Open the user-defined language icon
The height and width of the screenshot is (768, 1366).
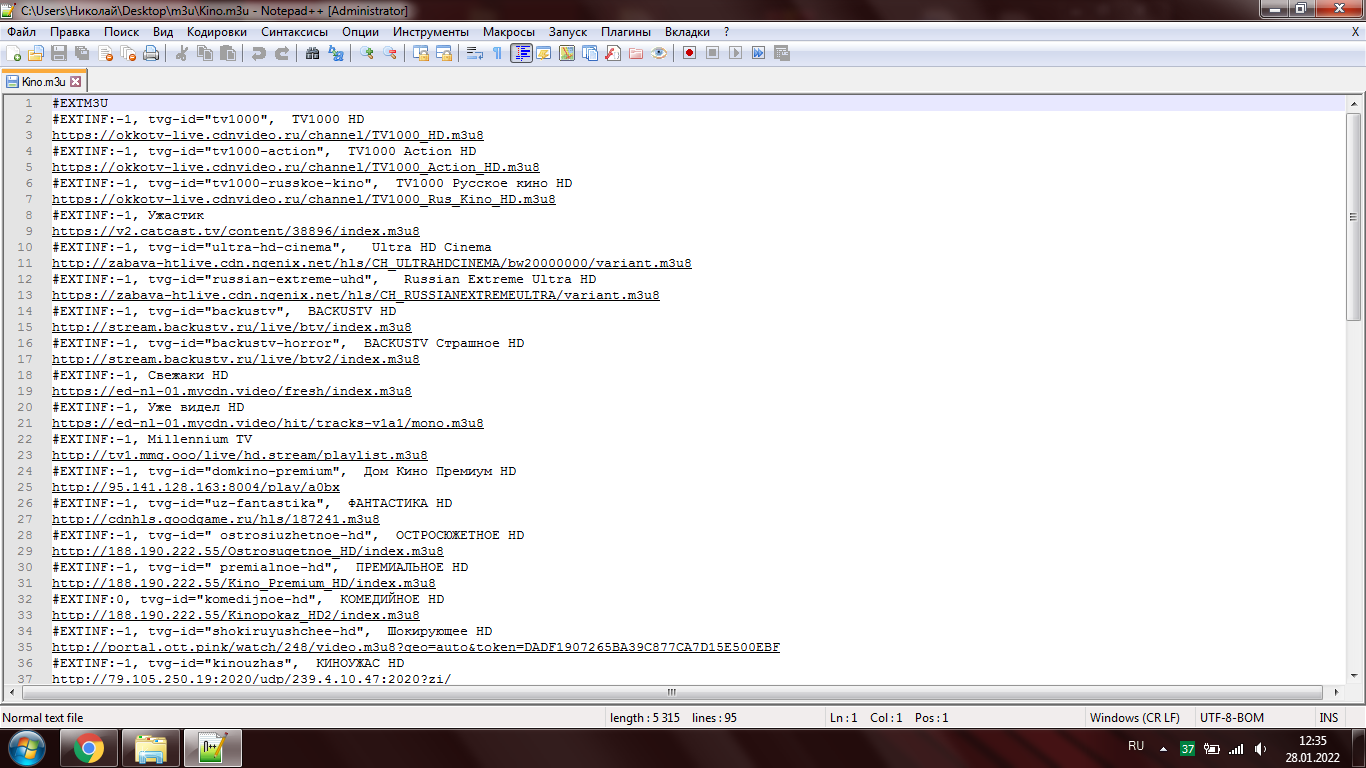click(x=544, y=53)
